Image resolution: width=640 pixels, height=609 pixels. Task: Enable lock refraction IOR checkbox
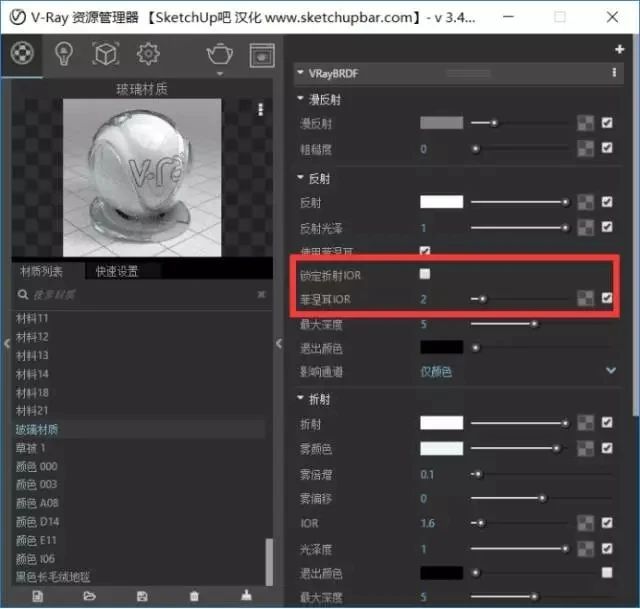tap(425, 273)
